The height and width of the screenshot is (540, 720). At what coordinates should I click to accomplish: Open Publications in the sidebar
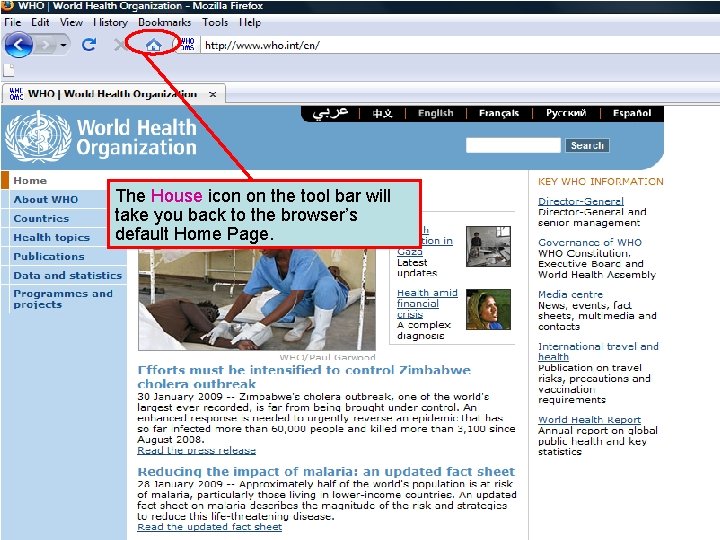click(x=49, y=256)
